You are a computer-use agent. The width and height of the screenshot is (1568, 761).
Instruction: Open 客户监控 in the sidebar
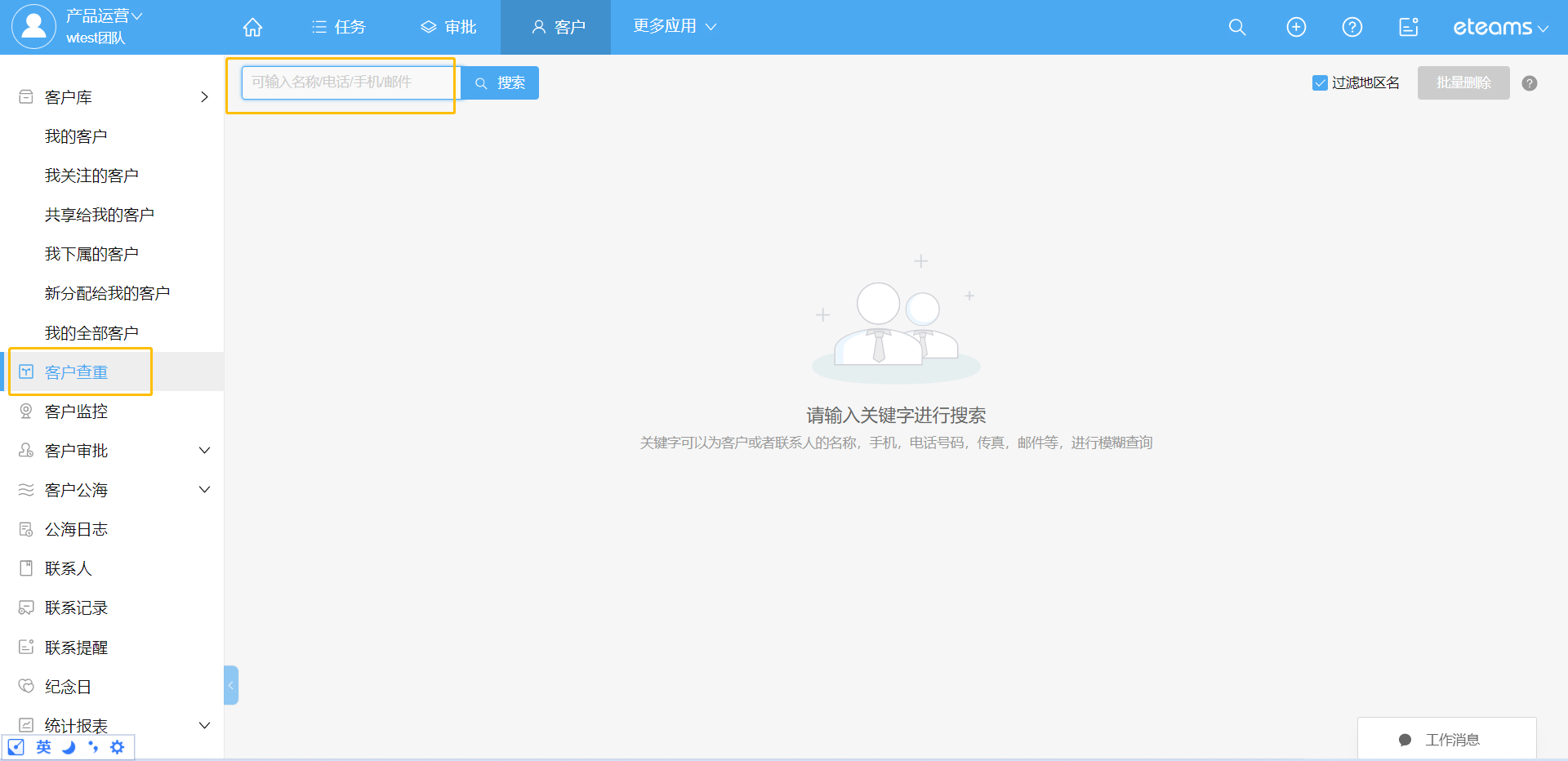click(76, 412)
